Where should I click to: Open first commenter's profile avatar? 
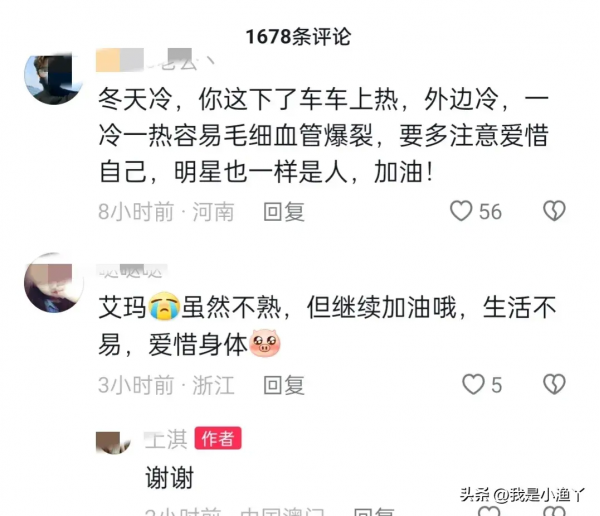coord(54,79)
